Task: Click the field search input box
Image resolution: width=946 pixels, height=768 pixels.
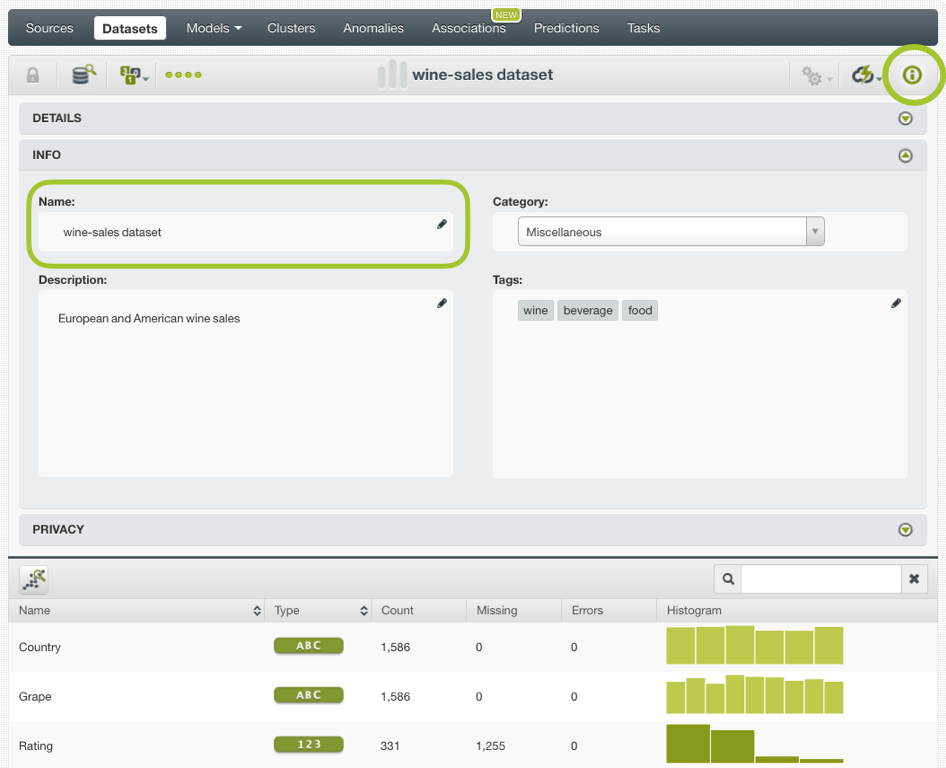Action: pos(820,579)
